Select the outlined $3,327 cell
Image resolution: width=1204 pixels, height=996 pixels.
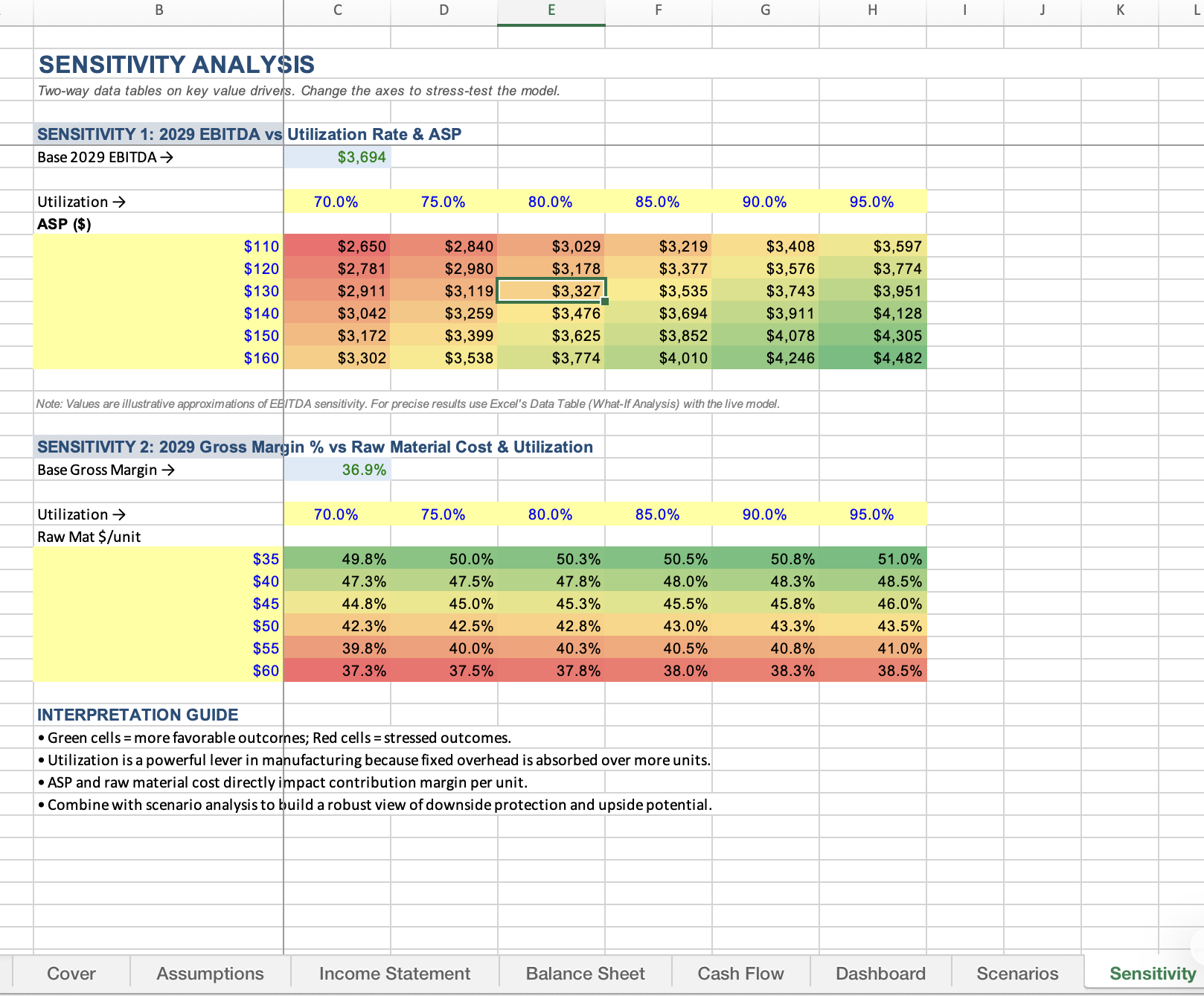551,291
